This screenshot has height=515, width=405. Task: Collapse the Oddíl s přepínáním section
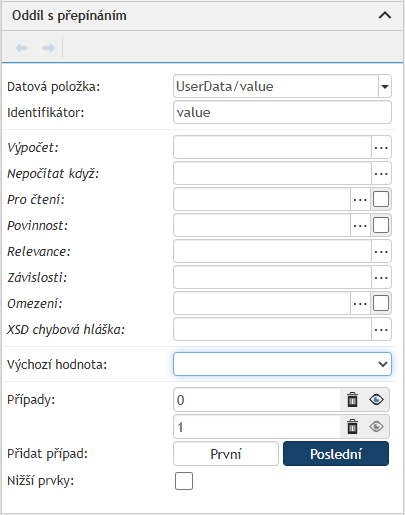385,15
